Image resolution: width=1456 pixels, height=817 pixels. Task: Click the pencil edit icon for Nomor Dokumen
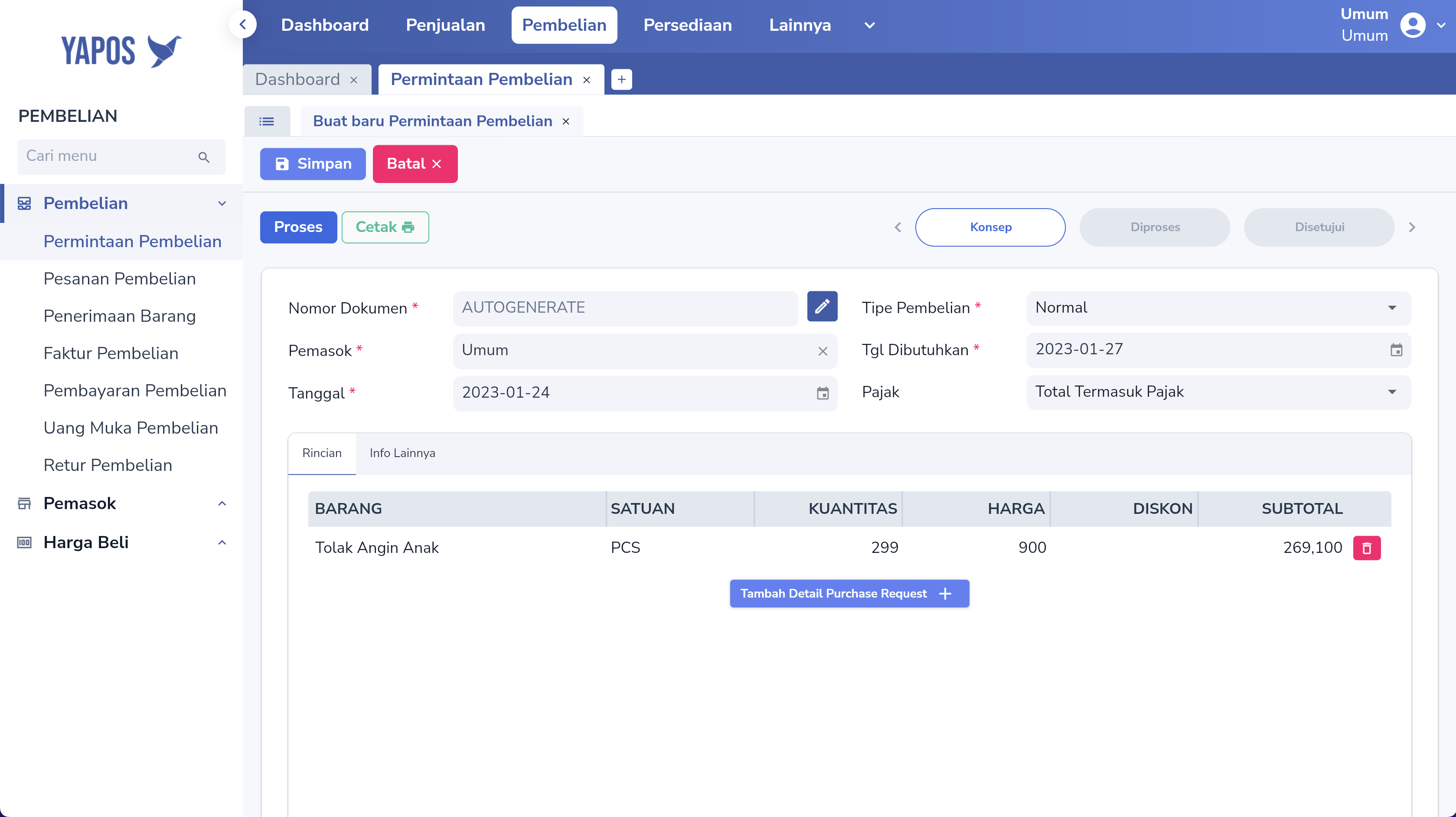[x=822, y=307]
